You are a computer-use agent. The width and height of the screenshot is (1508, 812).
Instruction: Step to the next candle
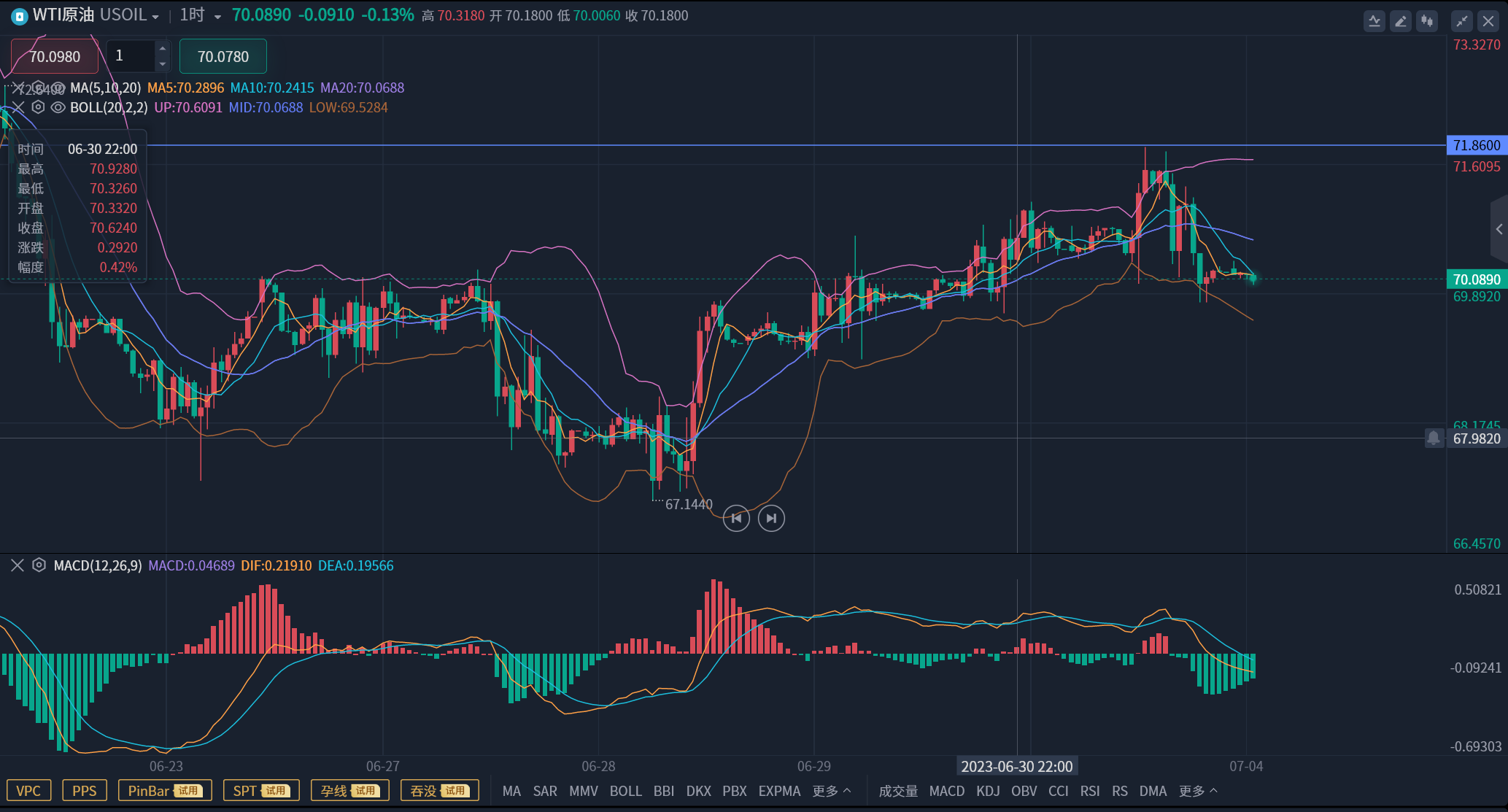(771, 519)
